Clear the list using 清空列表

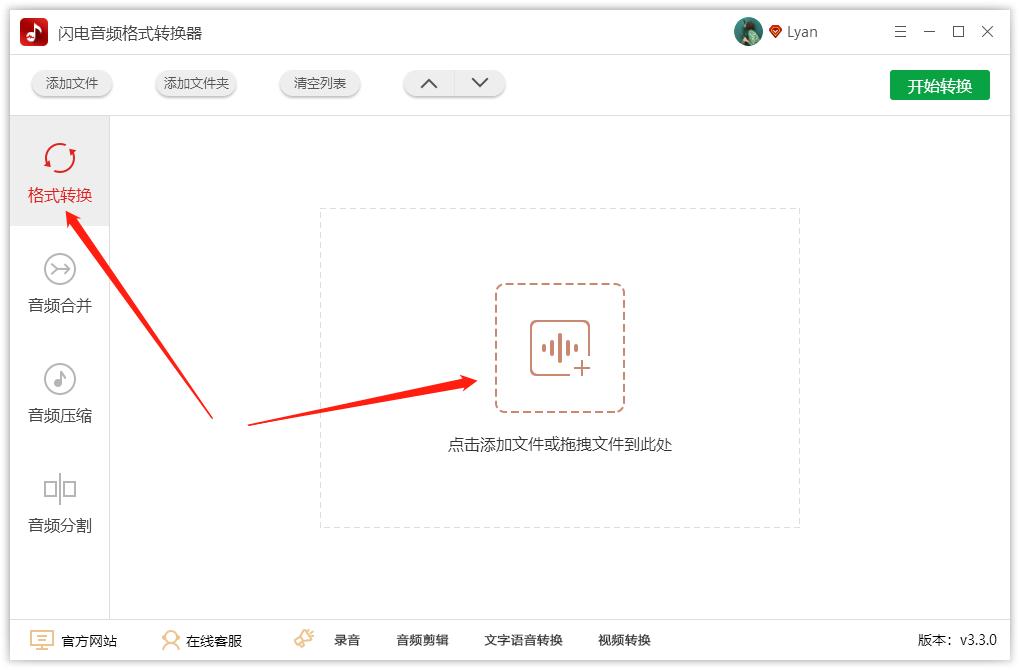coord(319,84)
